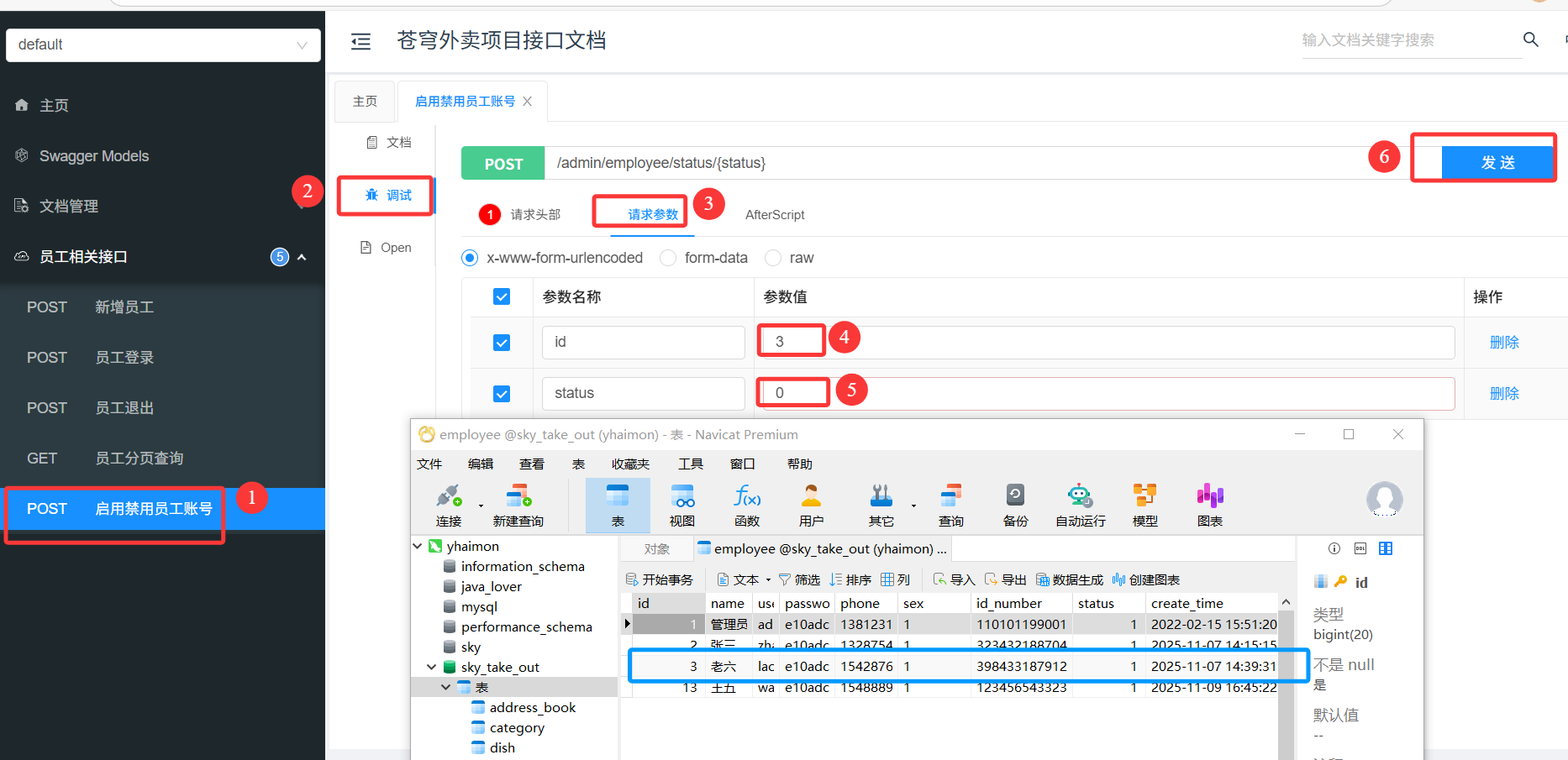Open the 其它 others dropdown arrow
1568x760 pixels.
pyautogui.click(x=913, y=506)
